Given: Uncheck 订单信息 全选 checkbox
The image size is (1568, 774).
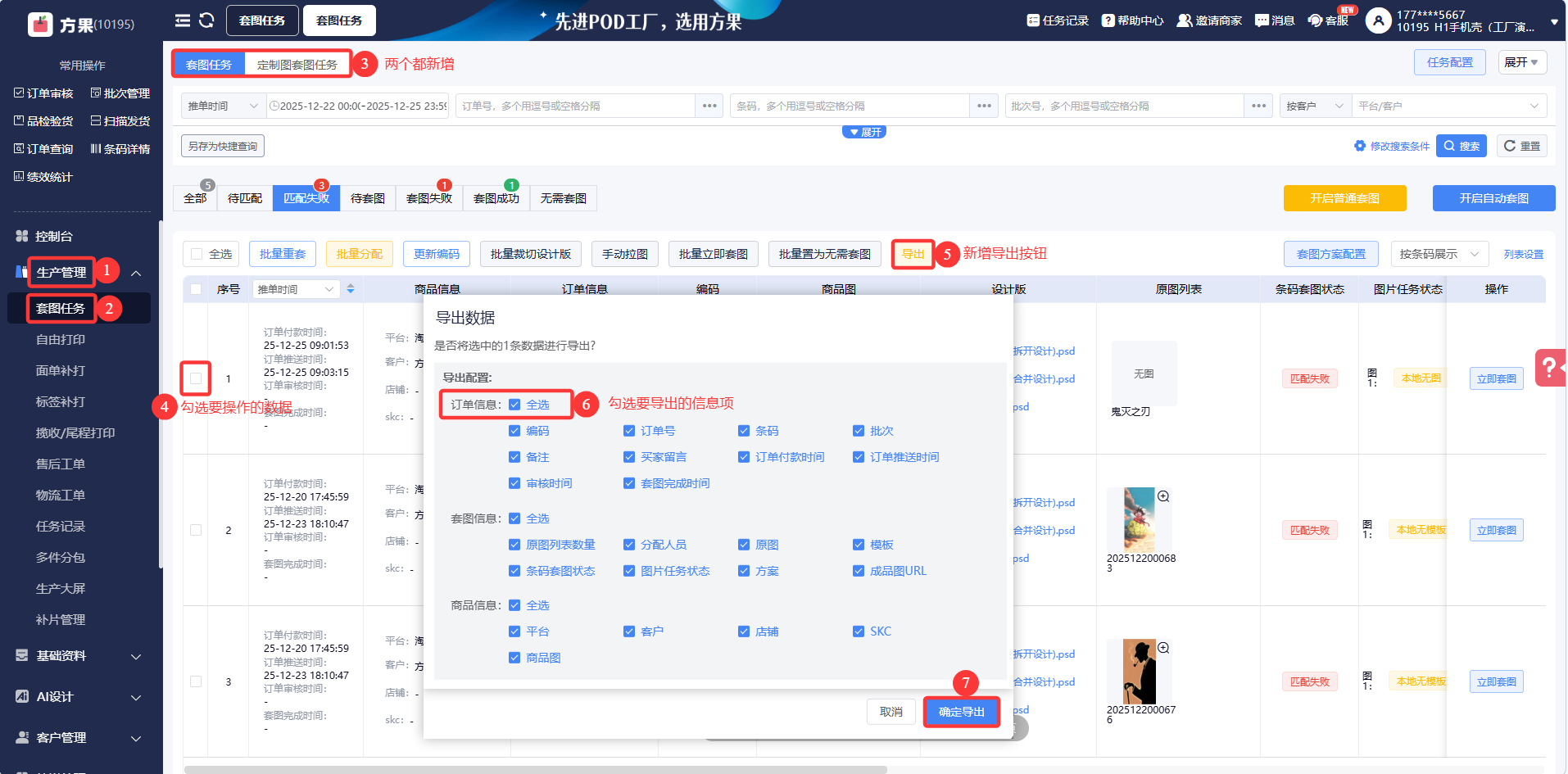Looking at the screenshot, I should (x=514, y=405).
